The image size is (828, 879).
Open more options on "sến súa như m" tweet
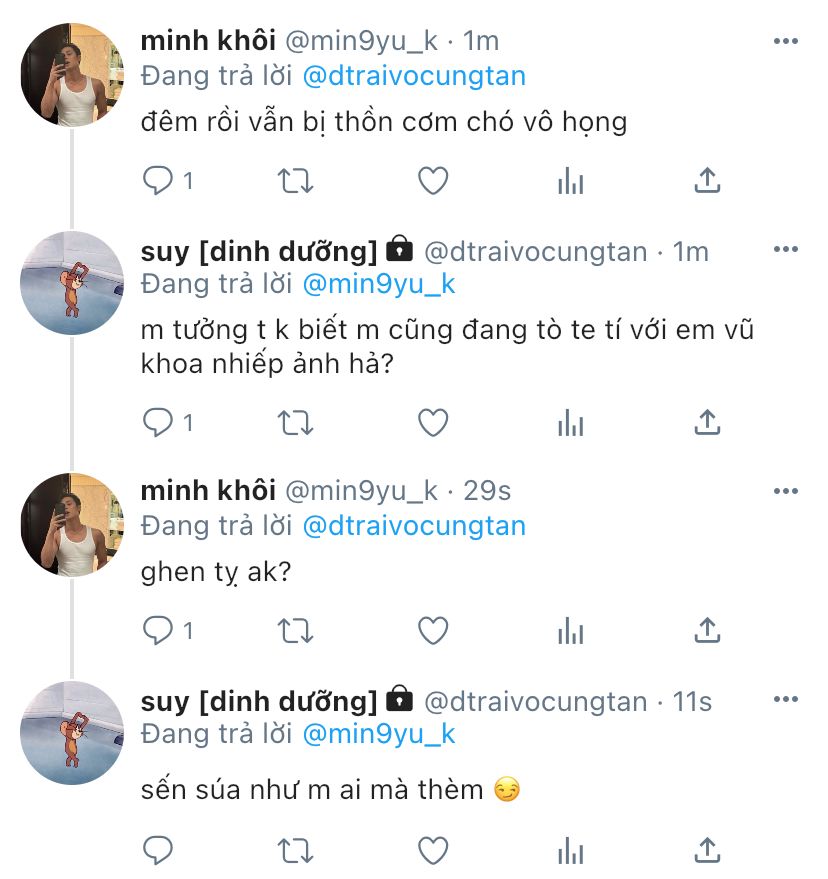(x=786, y=701)
